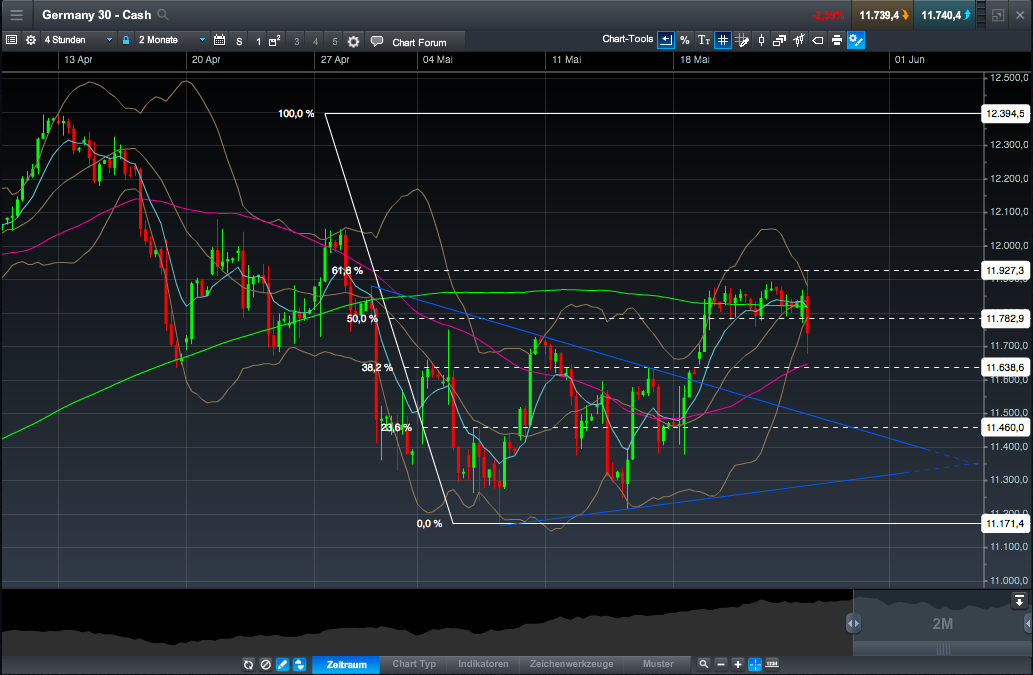Viewport: 1033px width, 675px height.
Task: Click the magnifier zoom icon at bottom
Action: pos(704,664)
